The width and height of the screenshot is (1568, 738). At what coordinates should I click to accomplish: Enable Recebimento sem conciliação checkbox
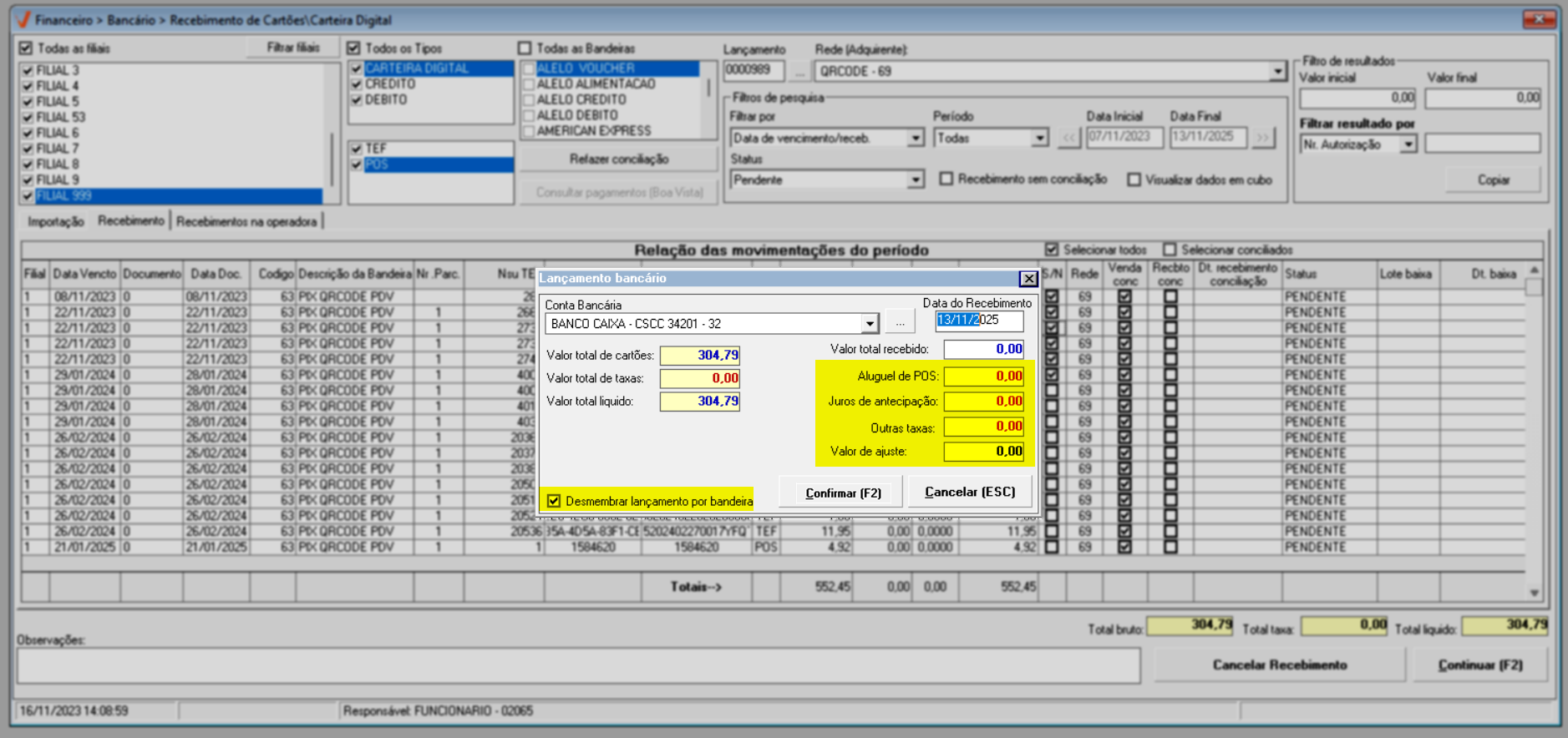pyautogui.click(x=946, y=179)
